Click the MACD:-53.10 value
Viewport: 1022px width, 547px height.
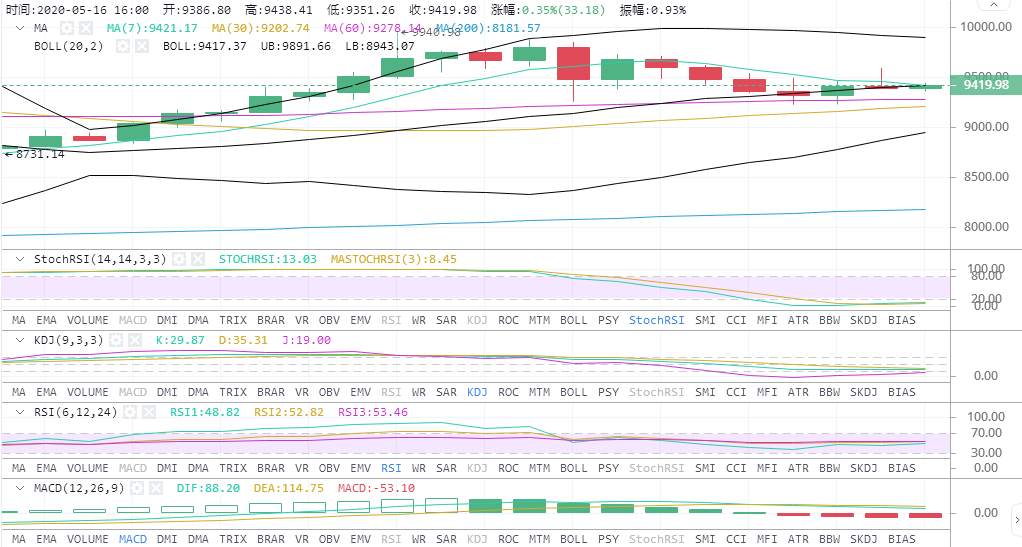tap(377, 488)
